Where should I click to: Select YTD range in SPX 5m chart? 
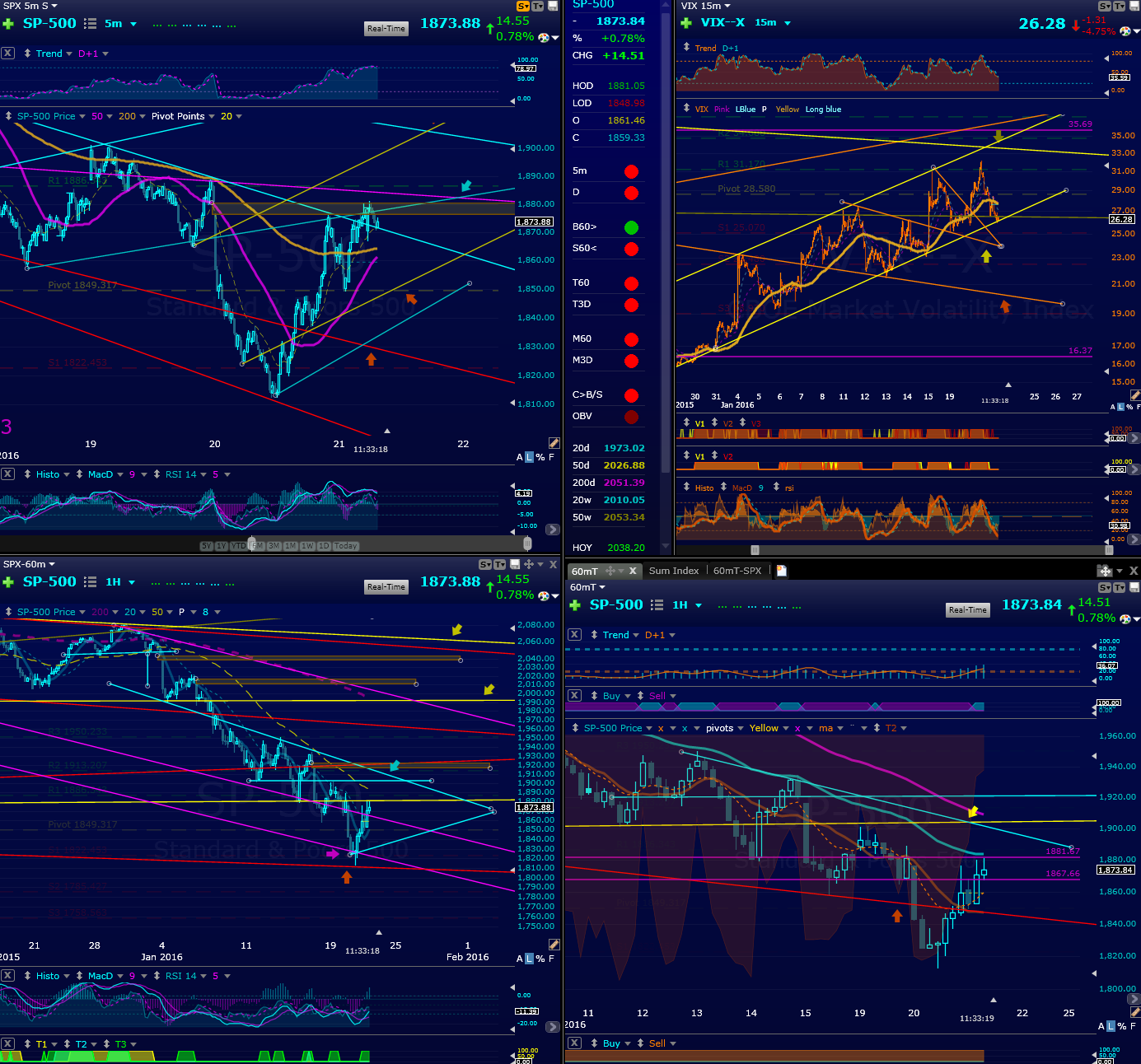click(238, 546)
